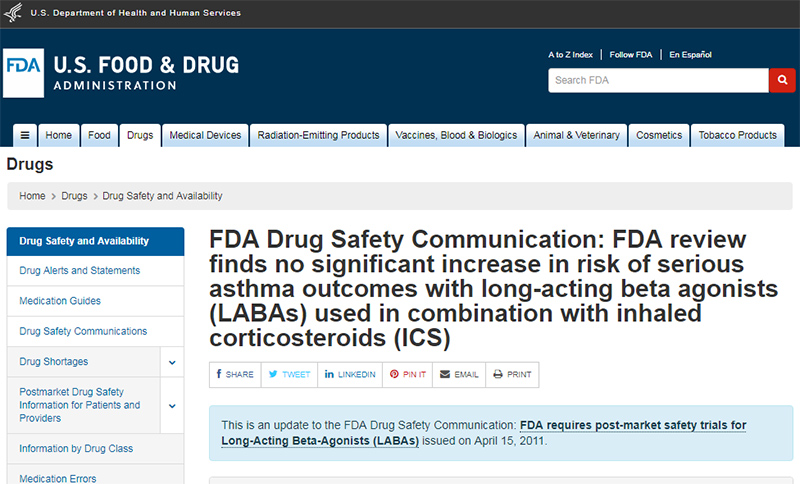The width and height of the screenshot is (800, 484).
Task: Click into the Search FDA field
Action: click(658, 81)
